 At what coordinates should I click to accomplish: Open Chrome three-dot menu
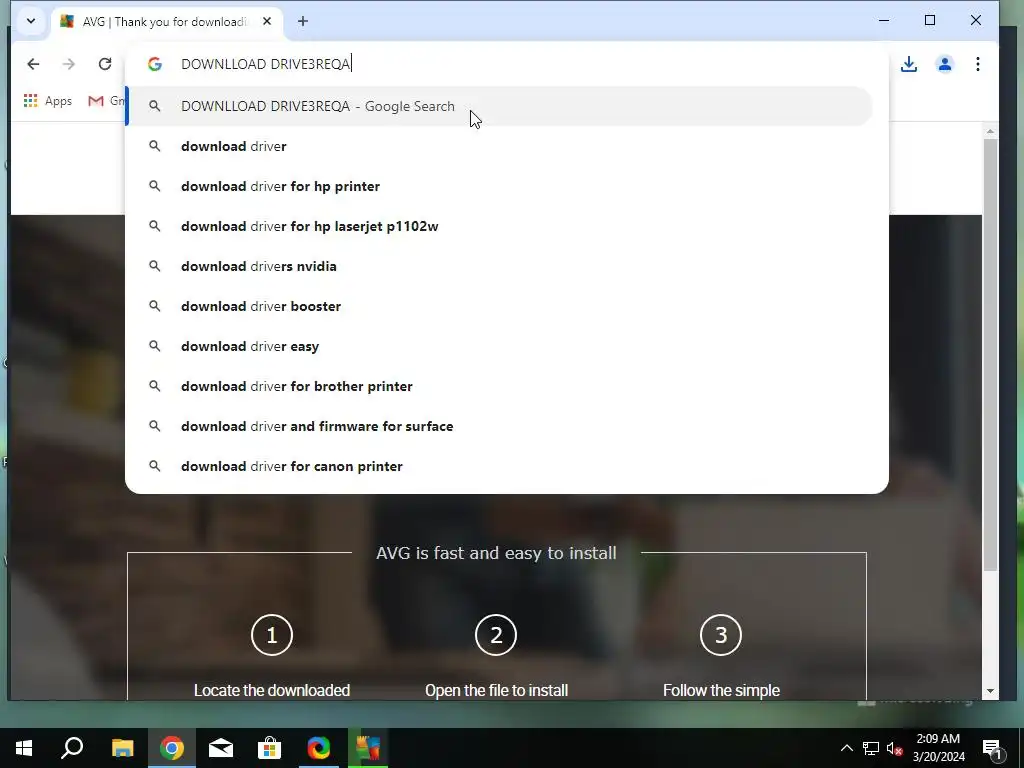click(x=978, y=64)
